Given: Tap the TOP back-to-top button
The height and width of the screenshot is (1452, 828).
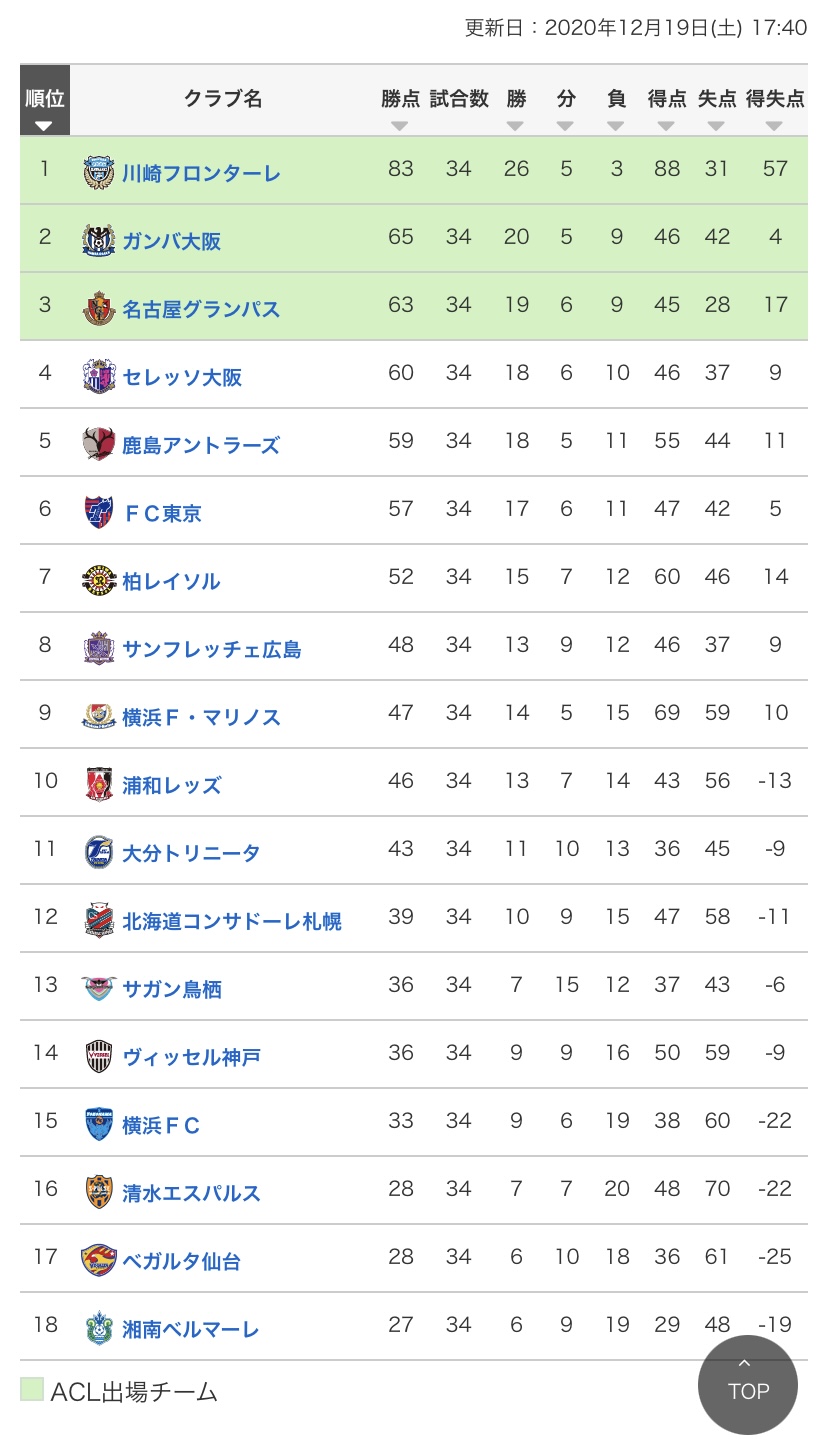Looking at the screenshot, I should point(748,1385).
